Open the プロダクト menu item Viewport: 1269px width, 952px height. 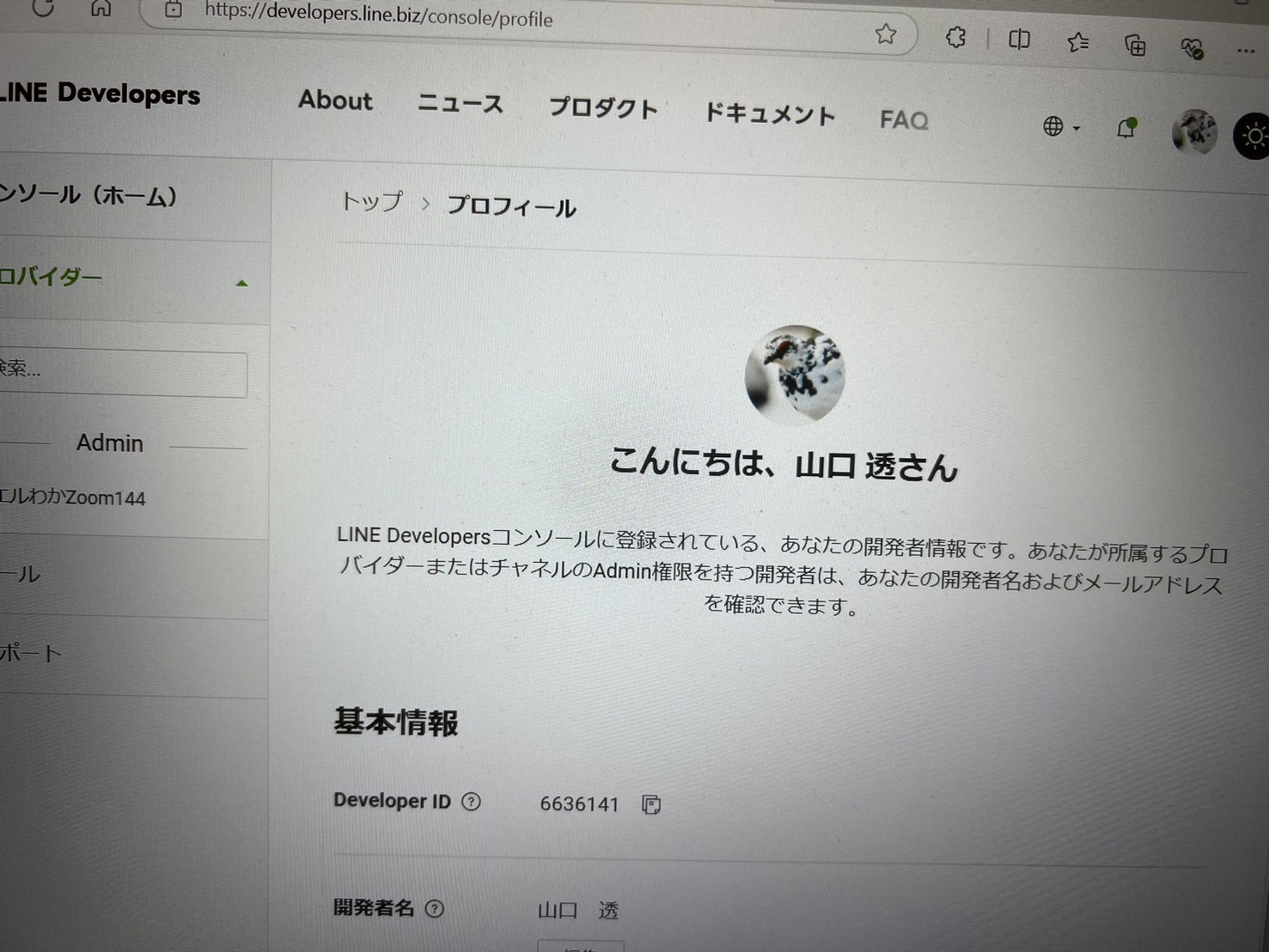click(x=603, y=108)
